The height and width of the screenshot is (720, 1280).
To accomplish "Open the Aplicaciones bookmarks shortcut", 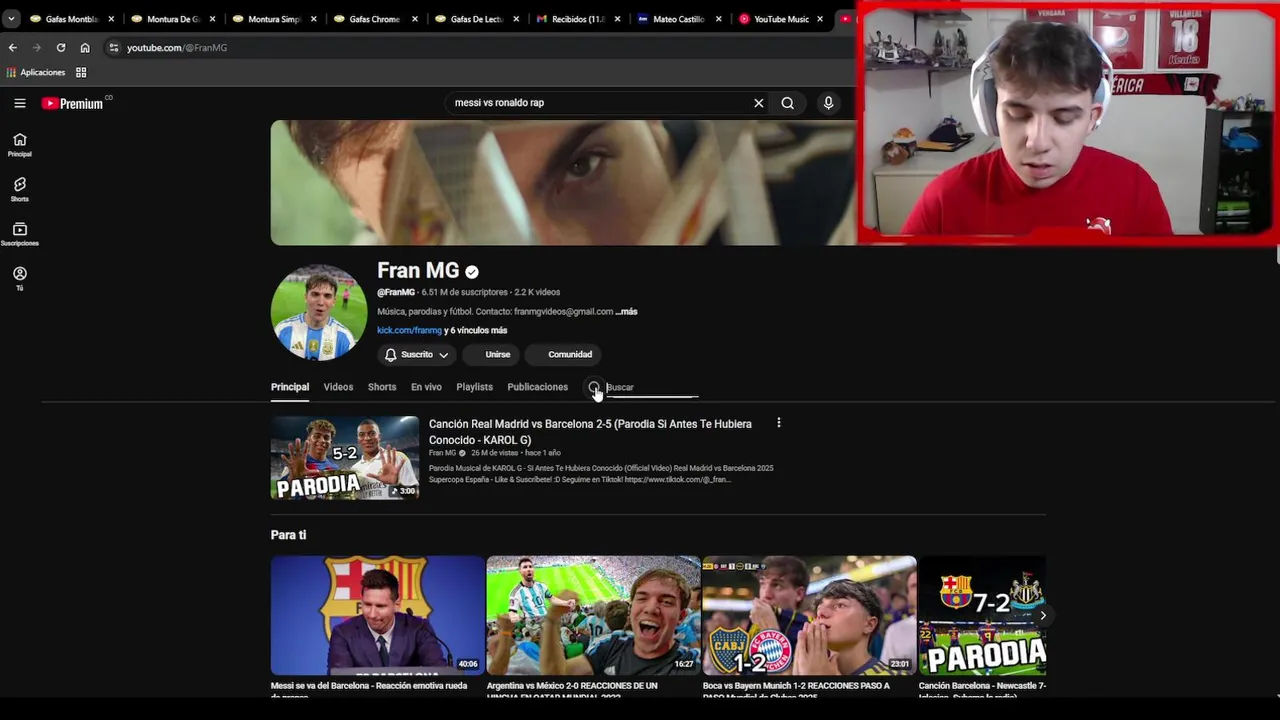I will [36, 72].
